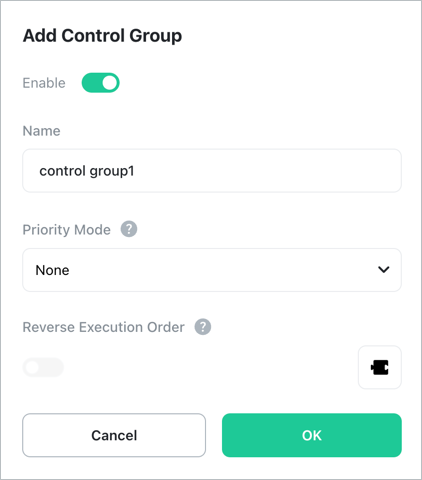Click the Reverse Execution Order label

pos(103,327)
